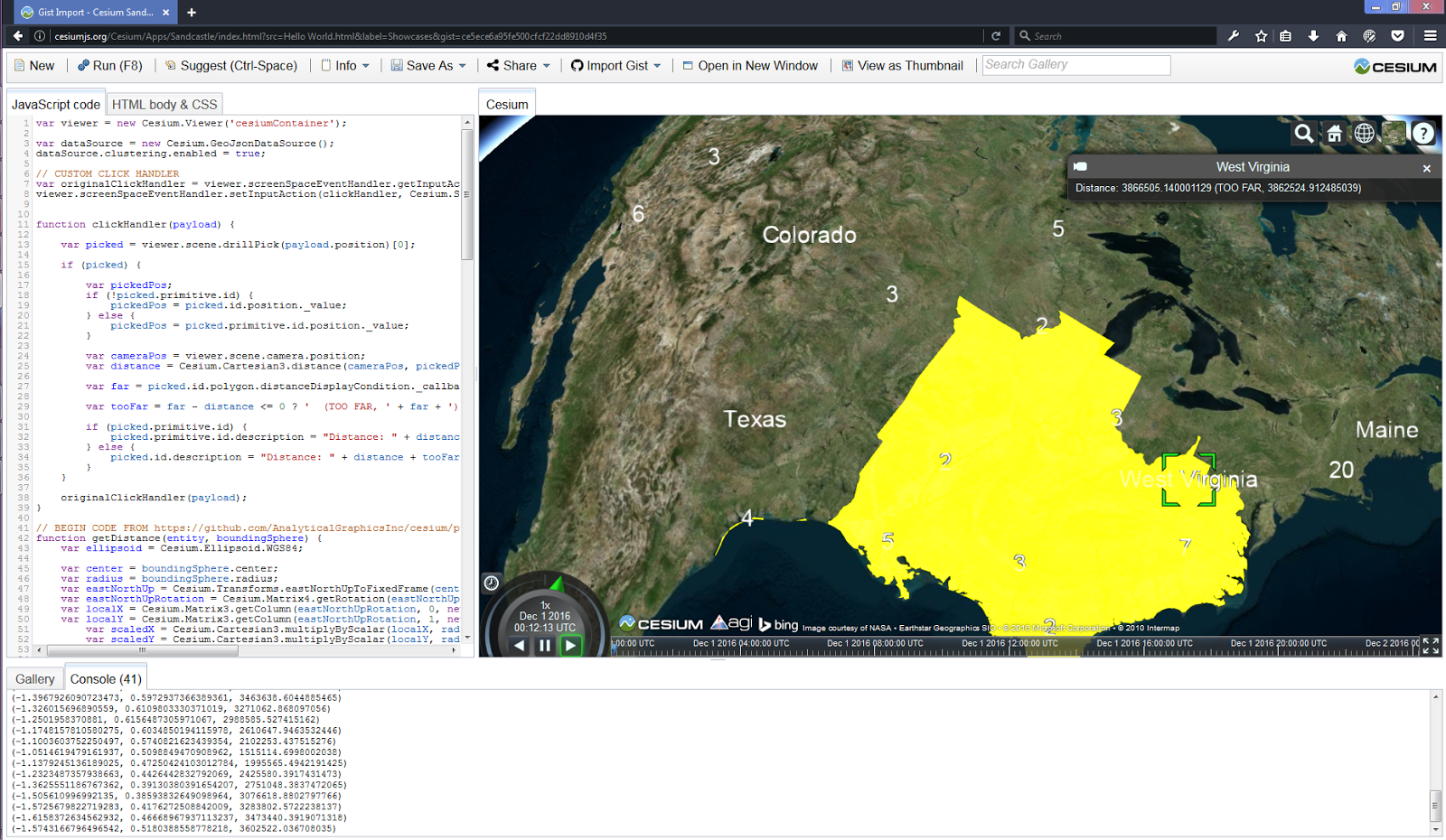Play animation forward

pyautogui.click(x=570, y=646)
